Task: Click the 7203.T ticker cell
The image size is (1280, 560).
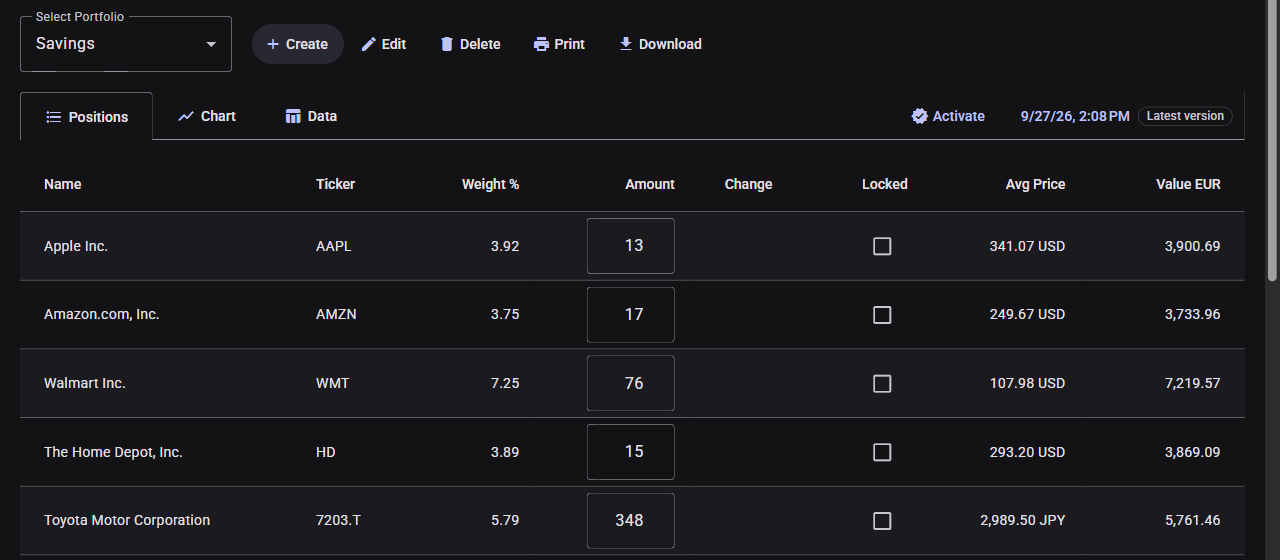Action: 338,520
